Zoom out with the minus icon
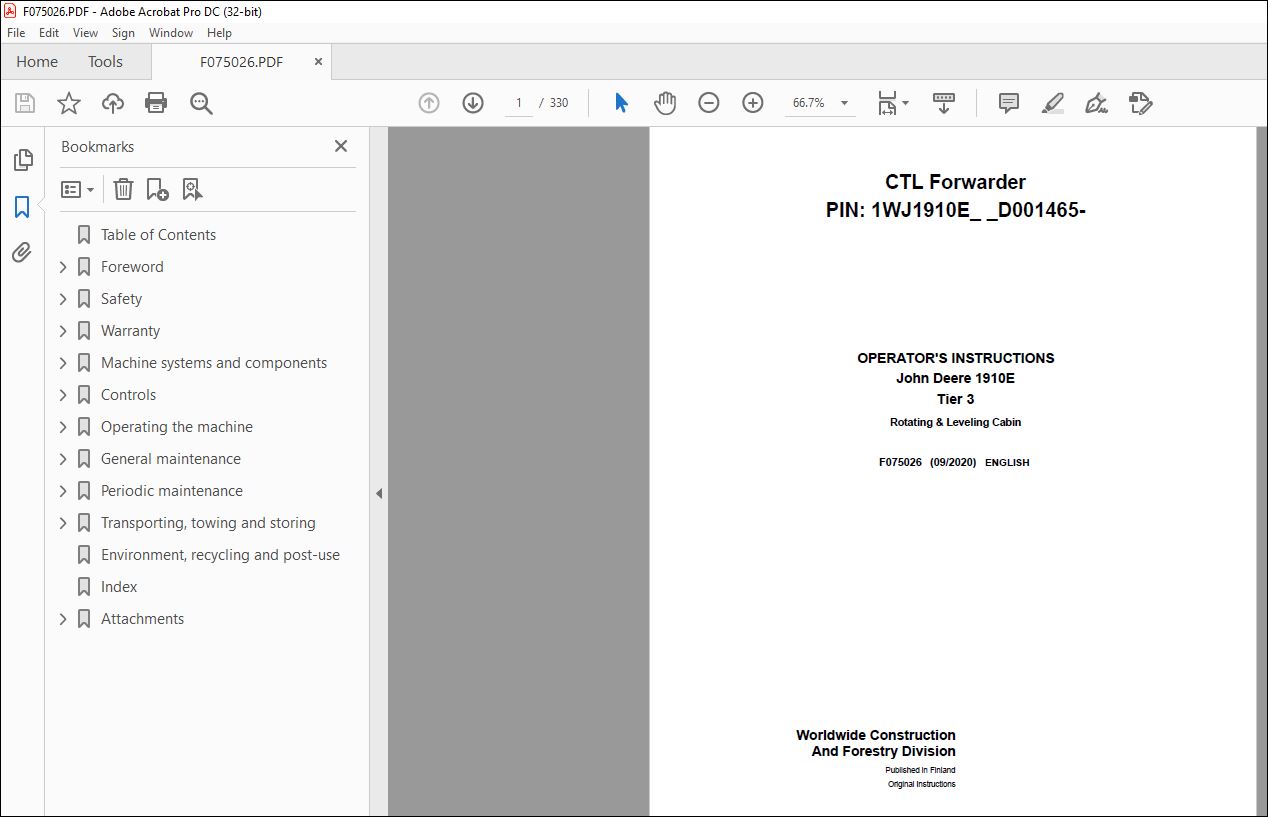1268x817 pixels. [709, 103]
